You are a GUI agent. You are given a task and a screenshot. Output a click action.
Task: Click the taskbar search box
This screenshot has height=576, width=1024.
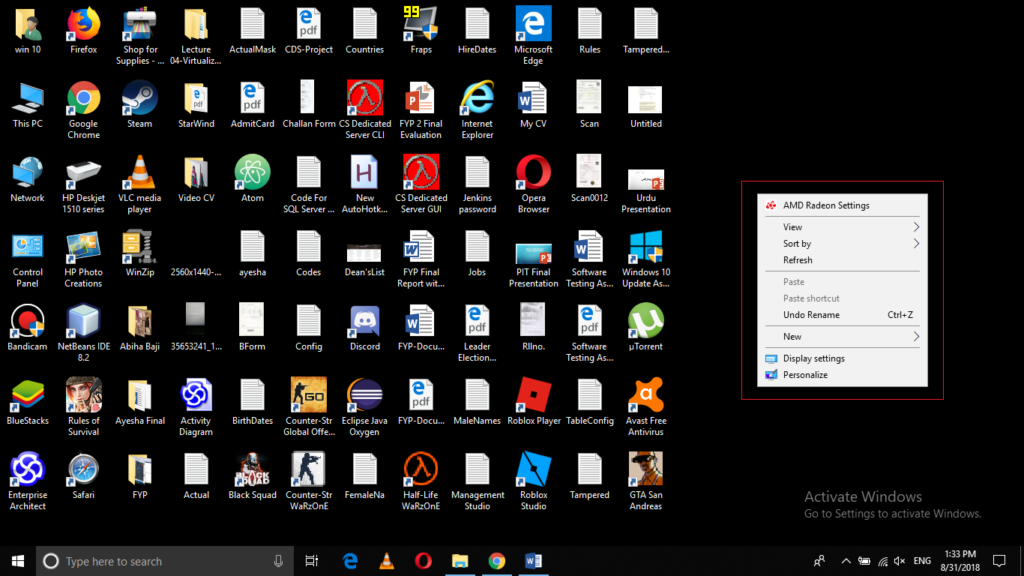pos(165,561)
